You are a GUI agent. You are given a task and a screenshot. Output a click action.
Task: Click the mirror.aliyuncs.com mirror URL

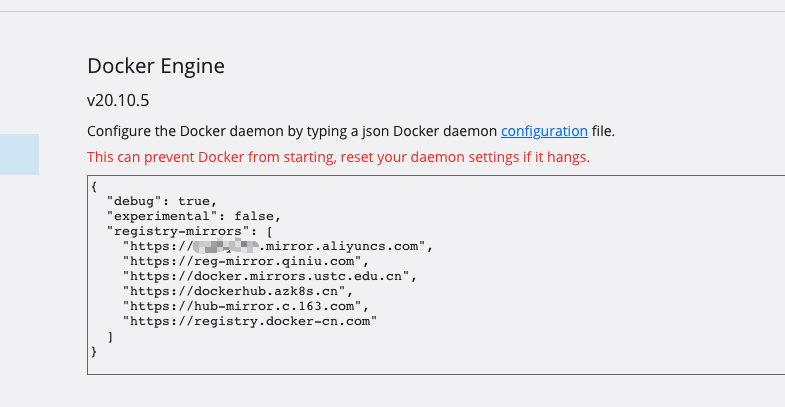click(x=278, y=246)
